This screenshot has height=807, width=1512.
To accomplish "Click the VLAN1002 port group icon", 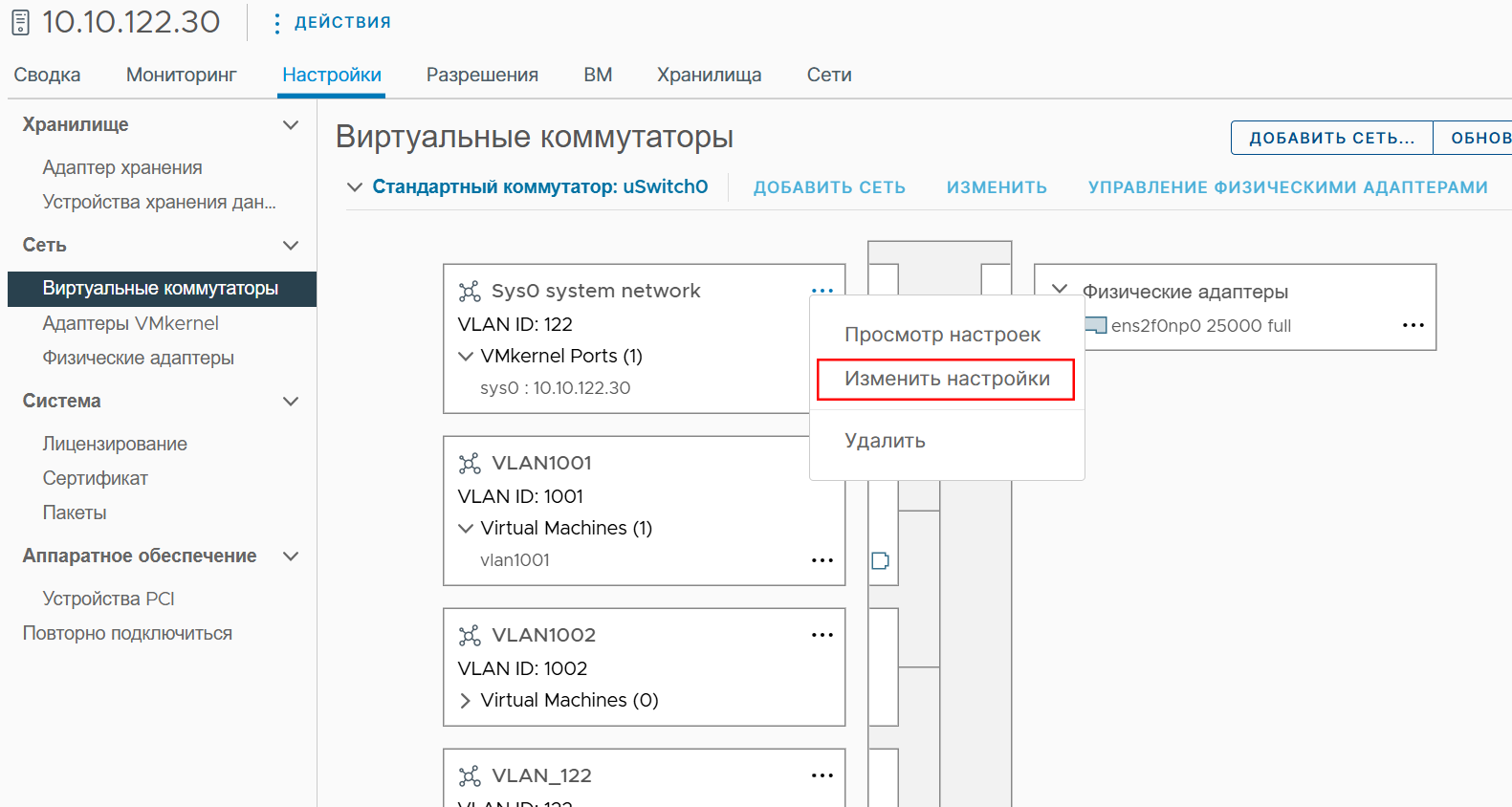I will pos(470,636).
